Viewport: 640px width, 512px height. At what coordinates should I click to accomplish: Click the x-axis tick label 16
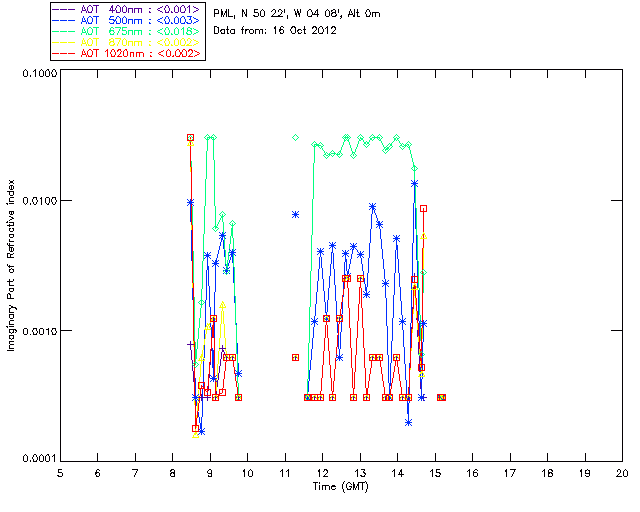coord(473,473)
